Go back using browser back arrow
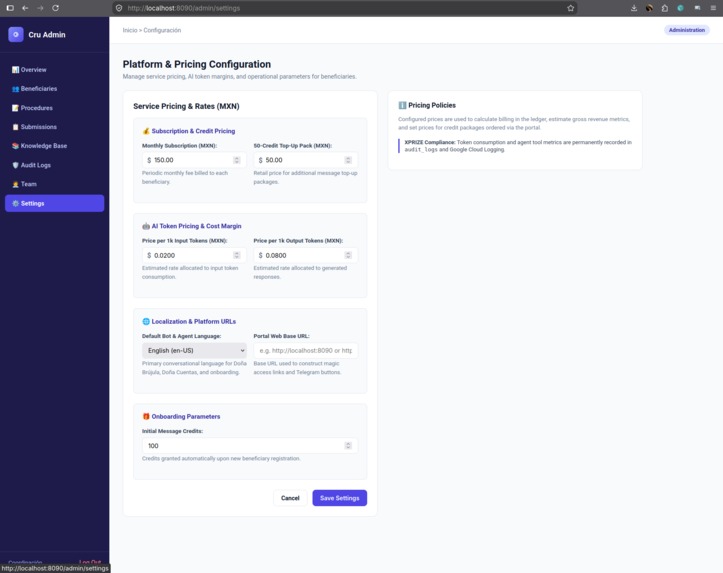 (x=25, y=8)
